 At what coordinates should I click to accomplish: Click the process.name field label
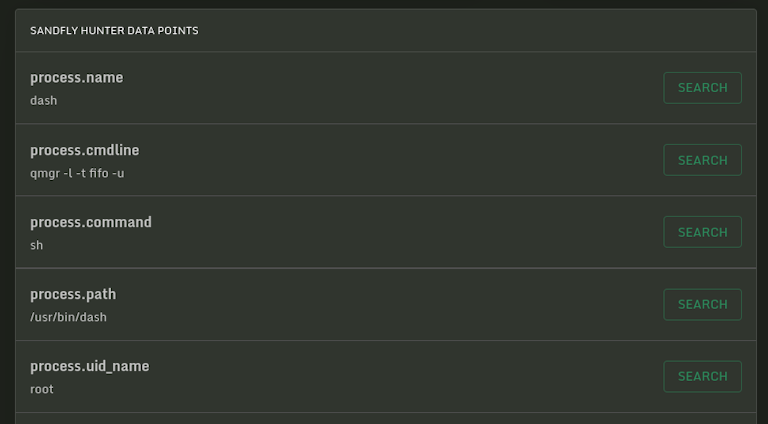77,78
